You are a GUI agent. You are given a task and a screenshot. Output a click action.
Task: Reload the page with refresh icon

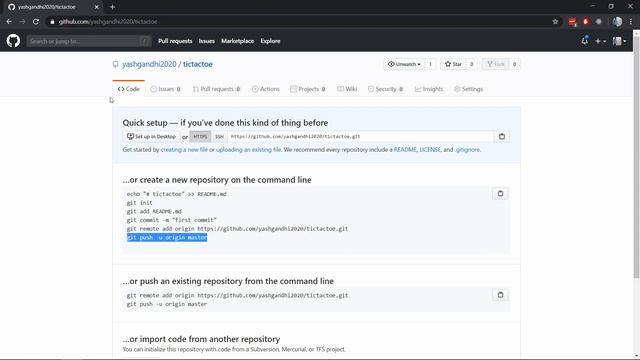[36, 22]
